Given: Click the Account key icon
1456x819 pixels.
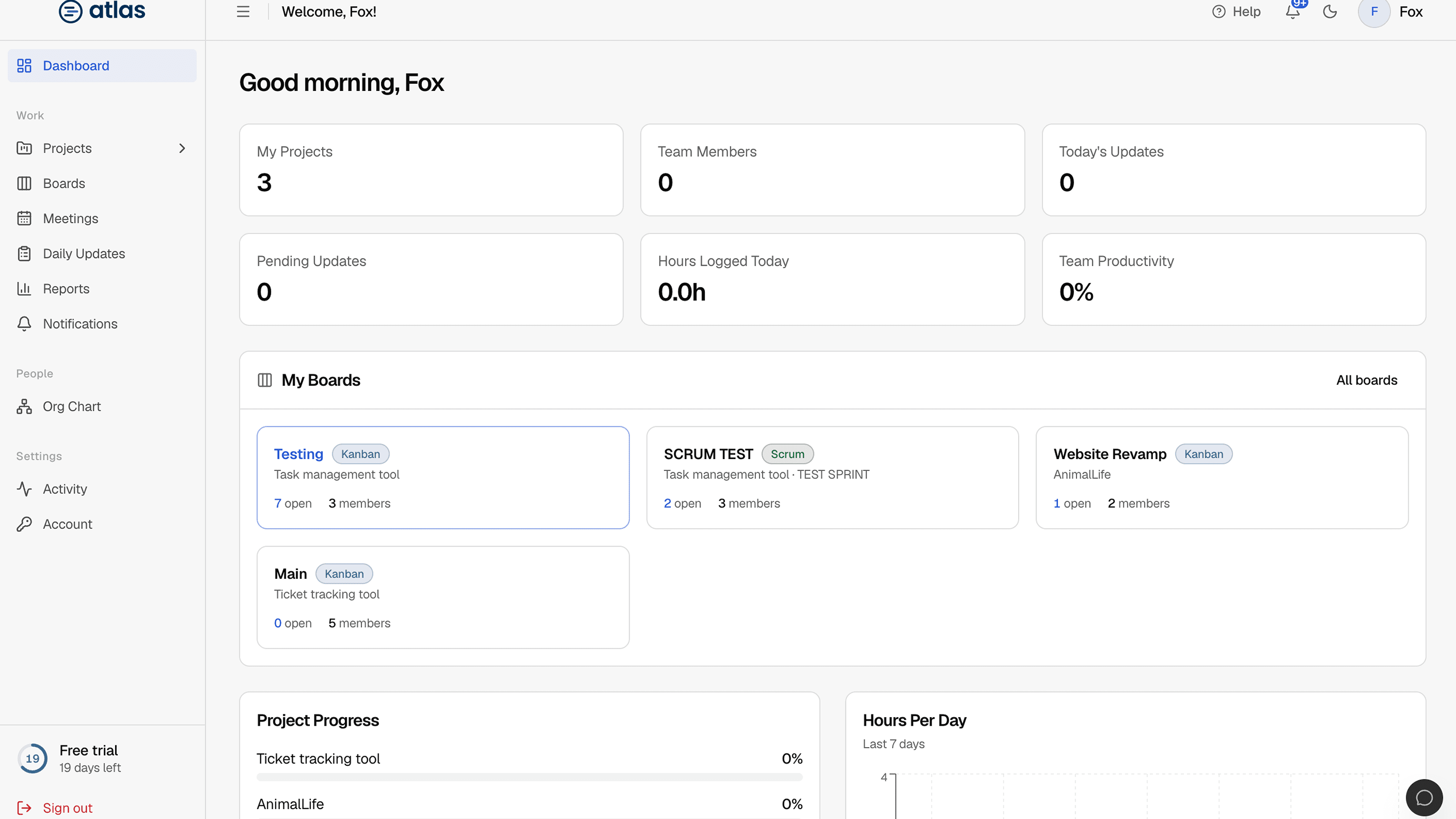Looking at the screenshot, I should (24, 524).
